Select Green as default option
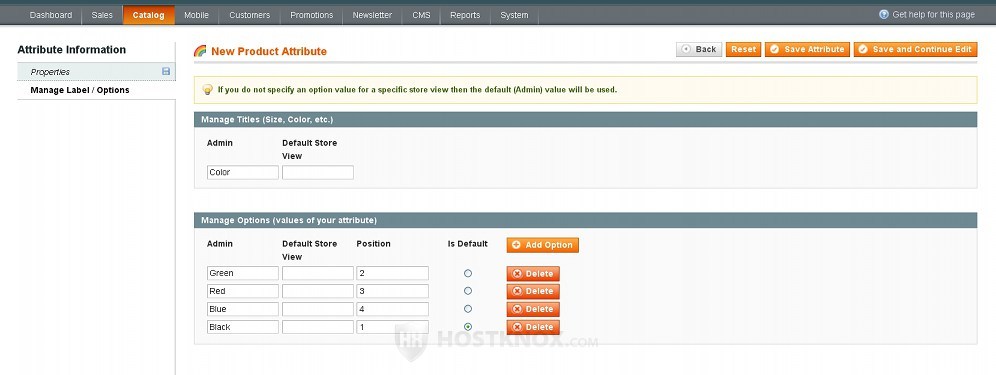996x375 pixels. pos(468,273)
